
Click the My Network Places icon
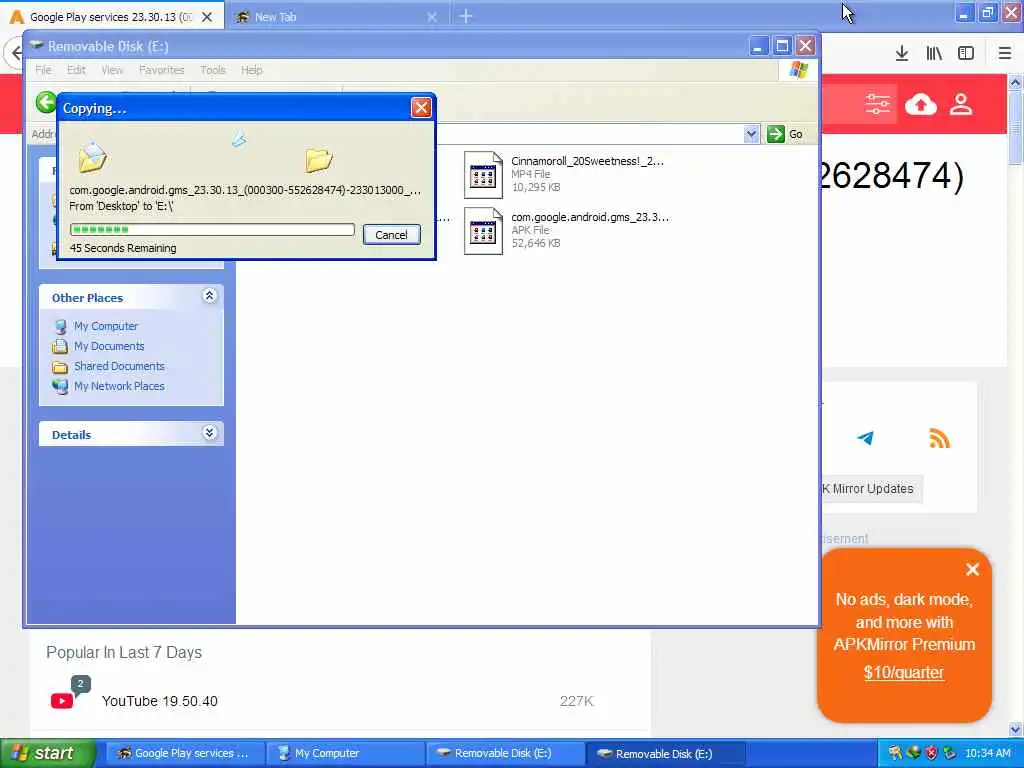[60, 387]
